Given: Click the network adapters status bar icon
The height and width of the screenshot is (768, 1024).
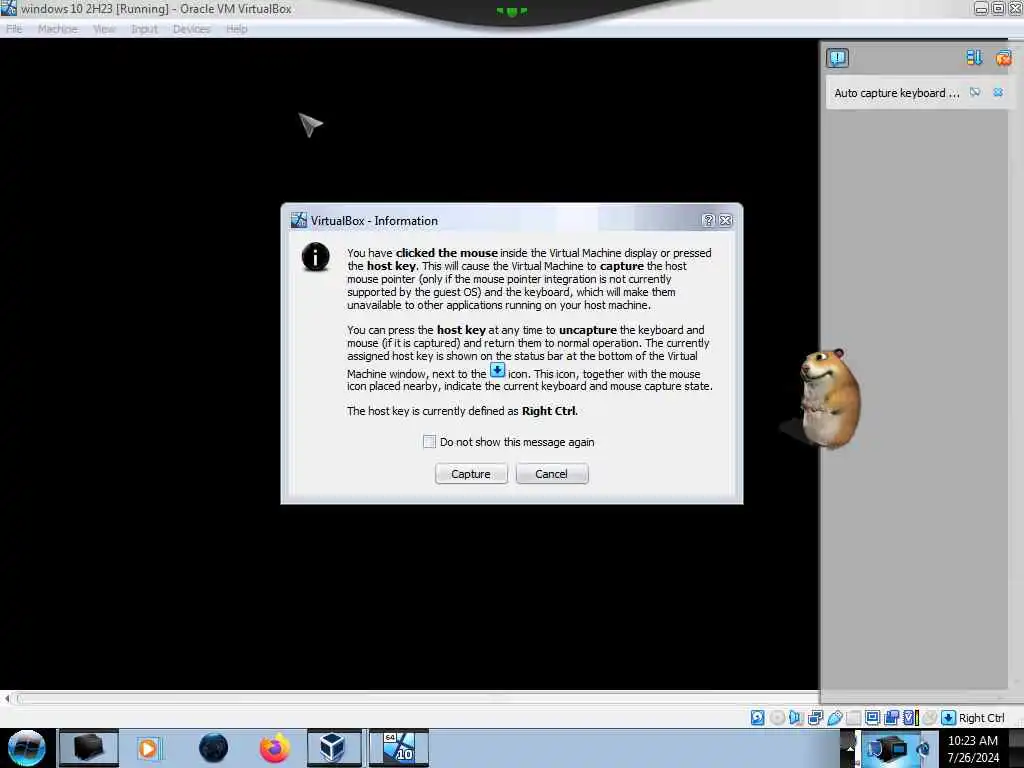Looking at the screenshot, I should coord(815,718).
